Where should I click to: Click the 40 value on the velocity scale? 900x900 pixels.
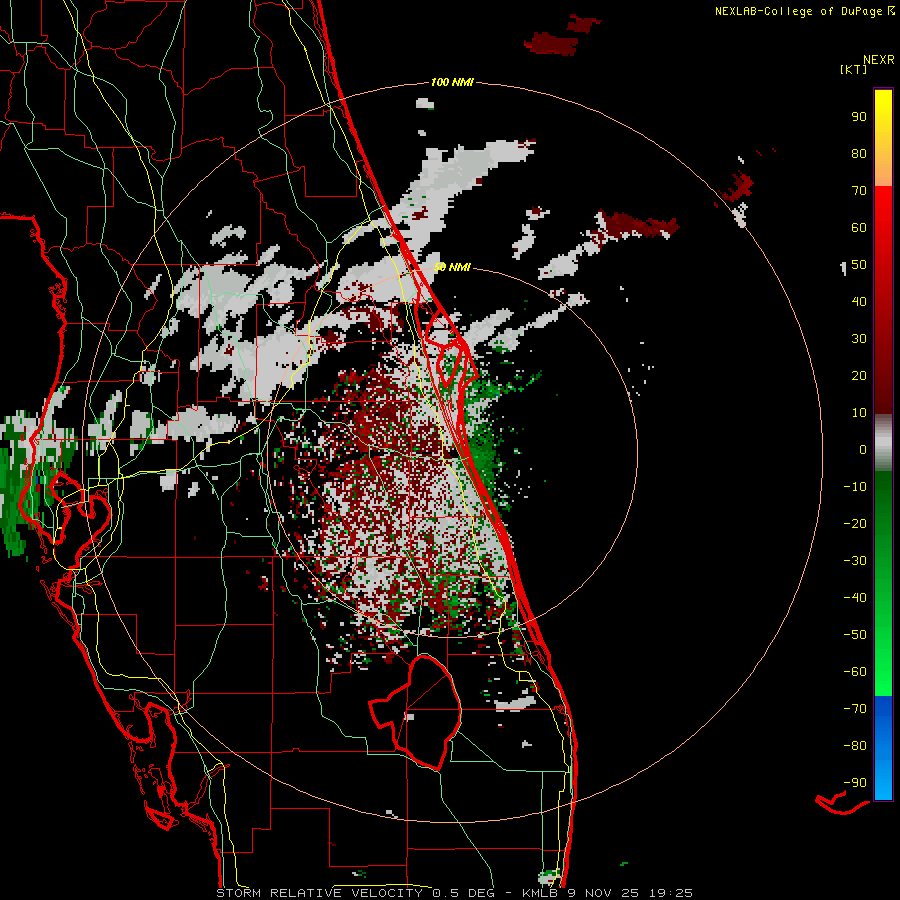[859, 301]
